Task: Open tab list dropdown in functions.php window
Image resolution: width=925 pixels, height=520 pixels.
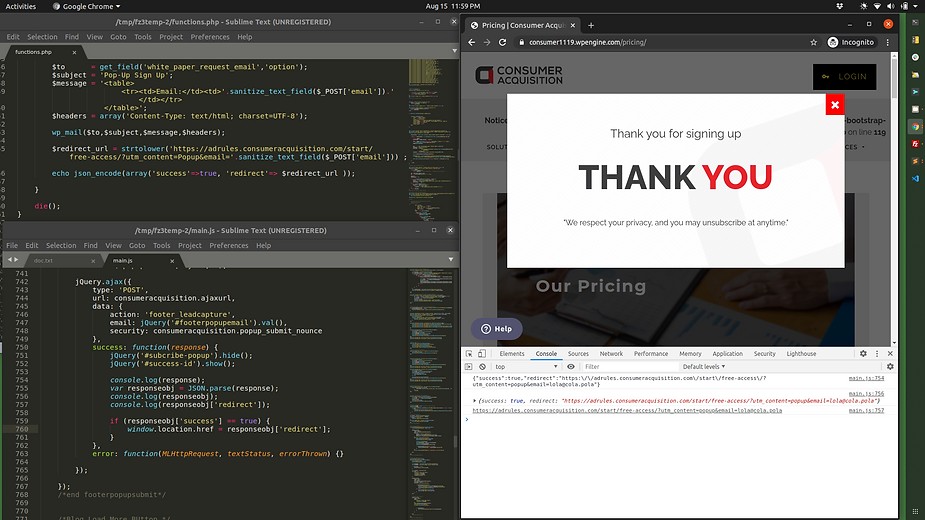Action: pos(454,51)
